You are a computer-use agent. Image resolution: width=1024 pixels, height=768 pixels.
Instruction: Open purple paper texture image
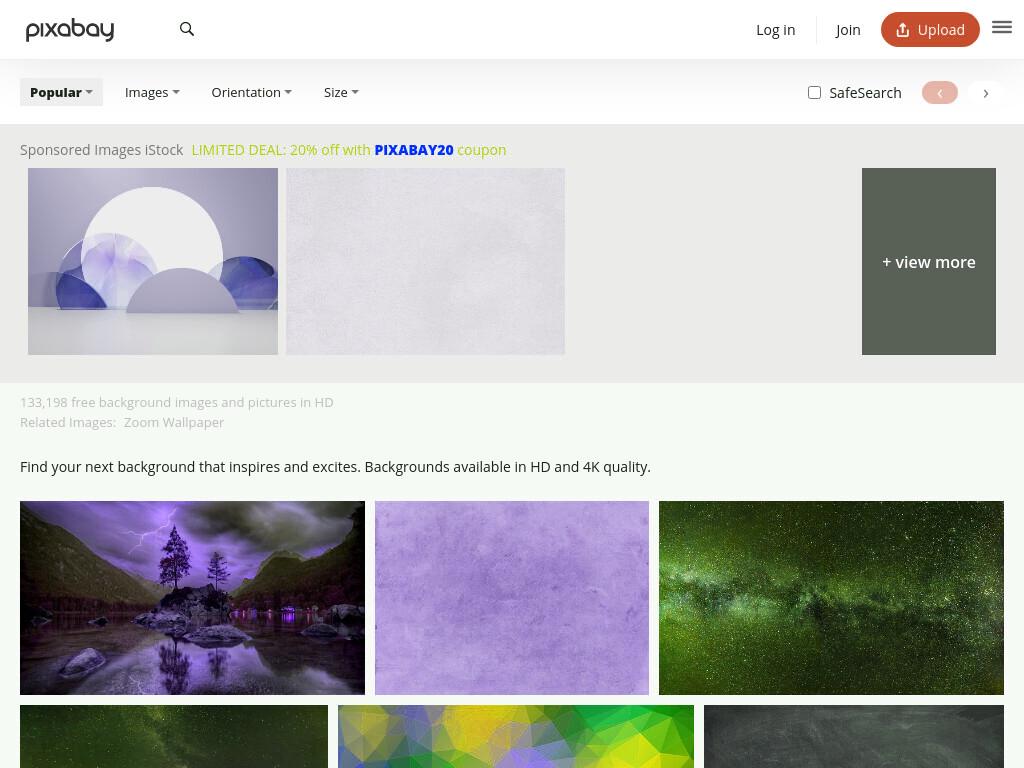[x=512, y=598]
